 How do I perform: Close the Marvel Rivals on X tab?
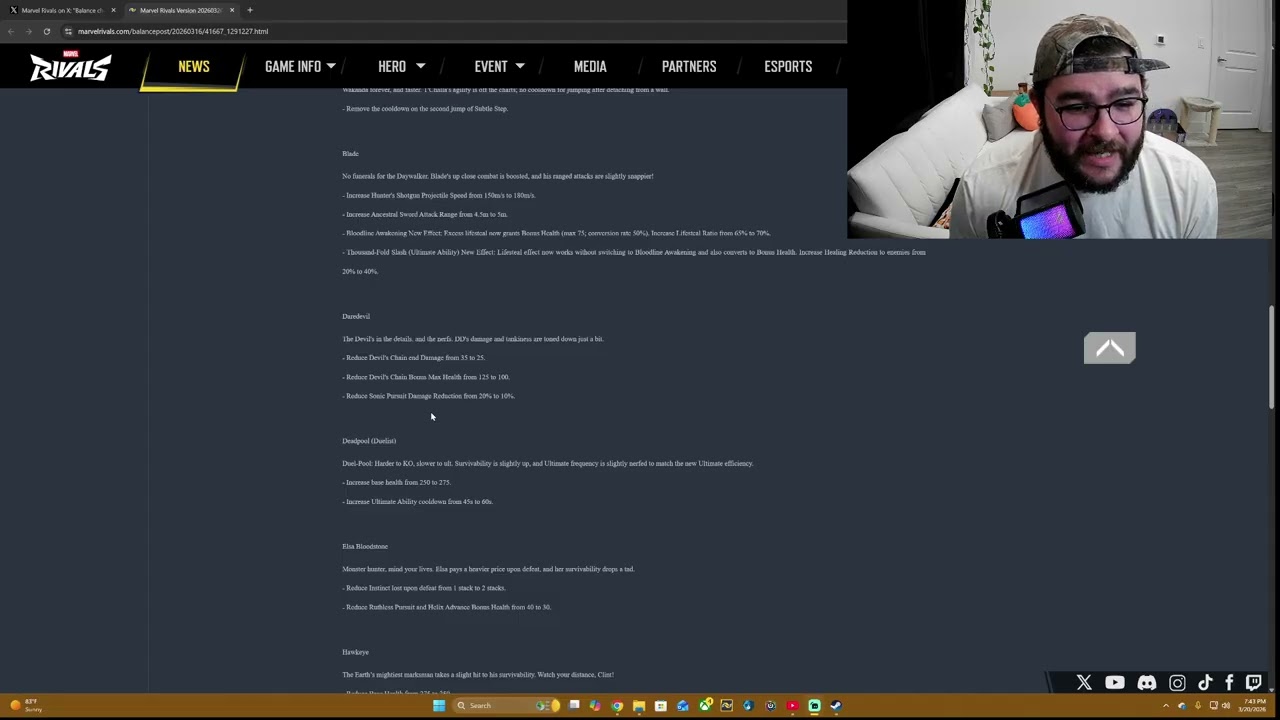[113, 10]
